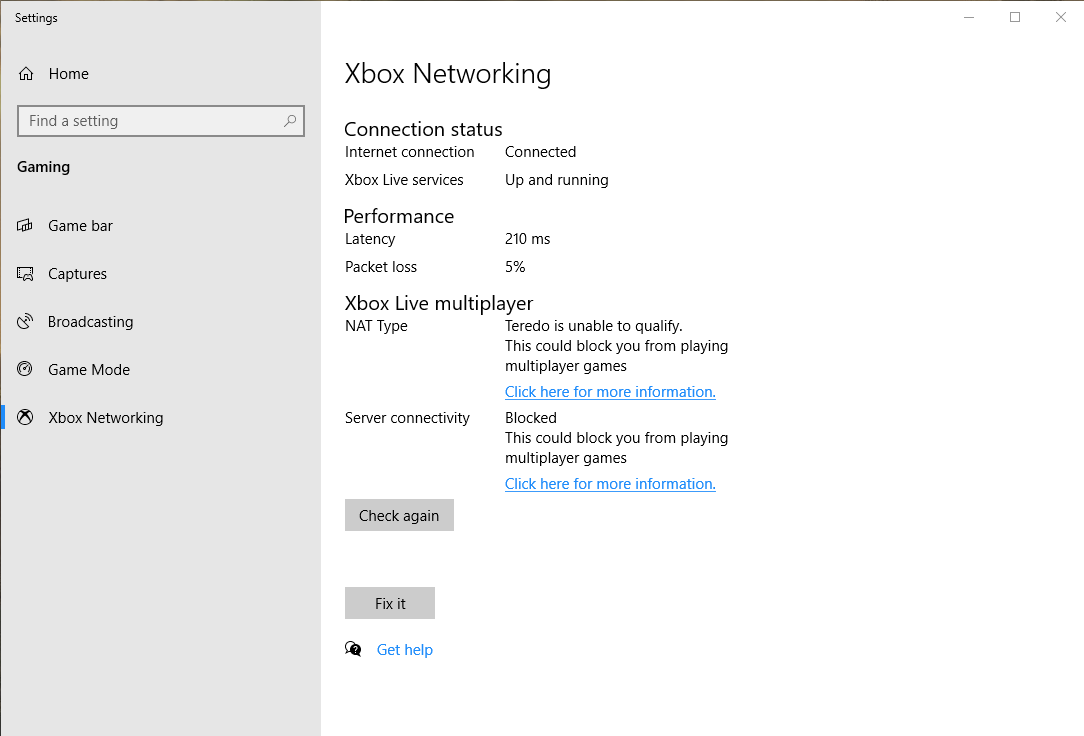Click the Connected status value

pos(540,152)
